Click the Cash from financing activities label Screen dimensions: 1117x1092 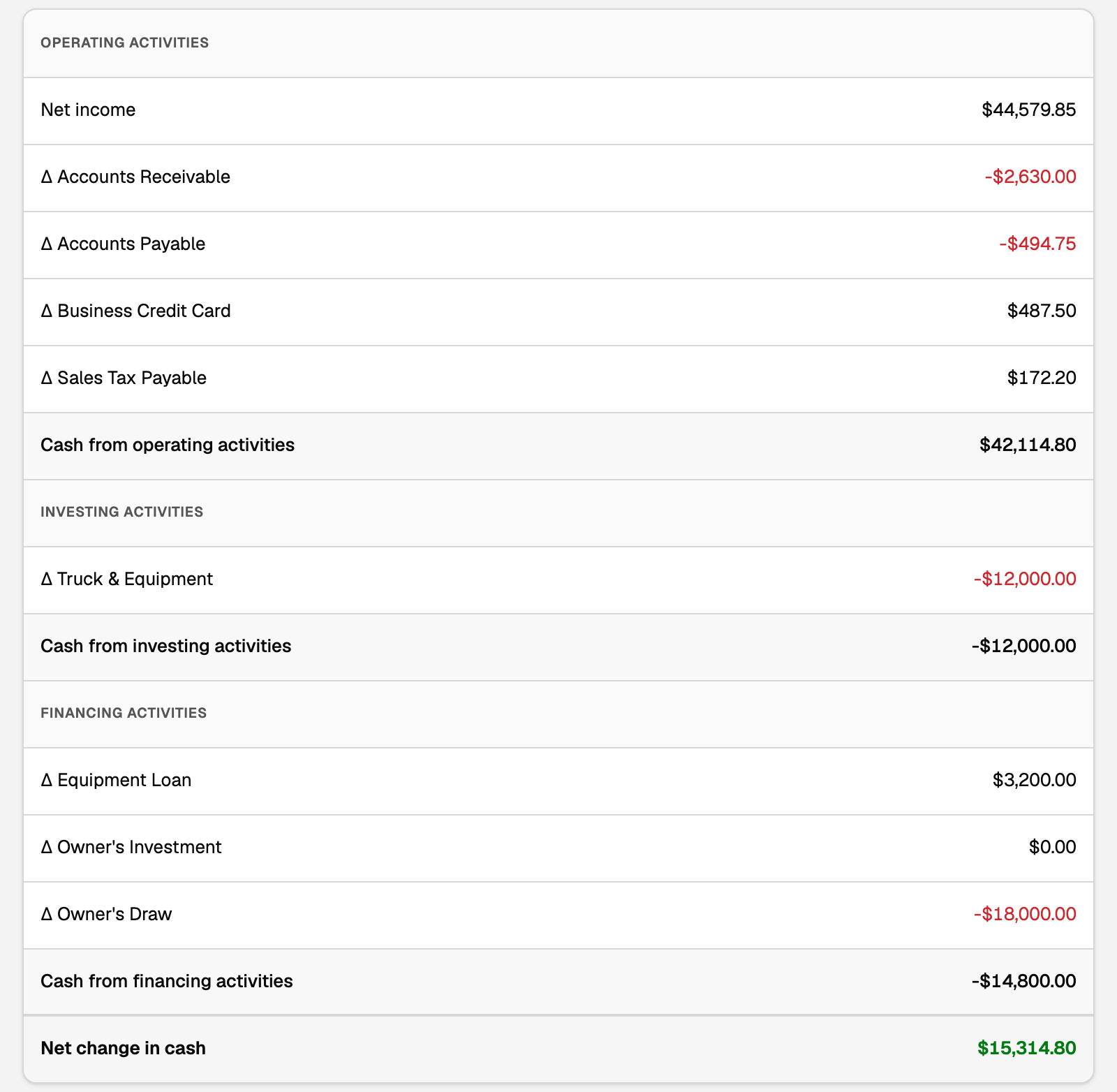coord(167,981)
